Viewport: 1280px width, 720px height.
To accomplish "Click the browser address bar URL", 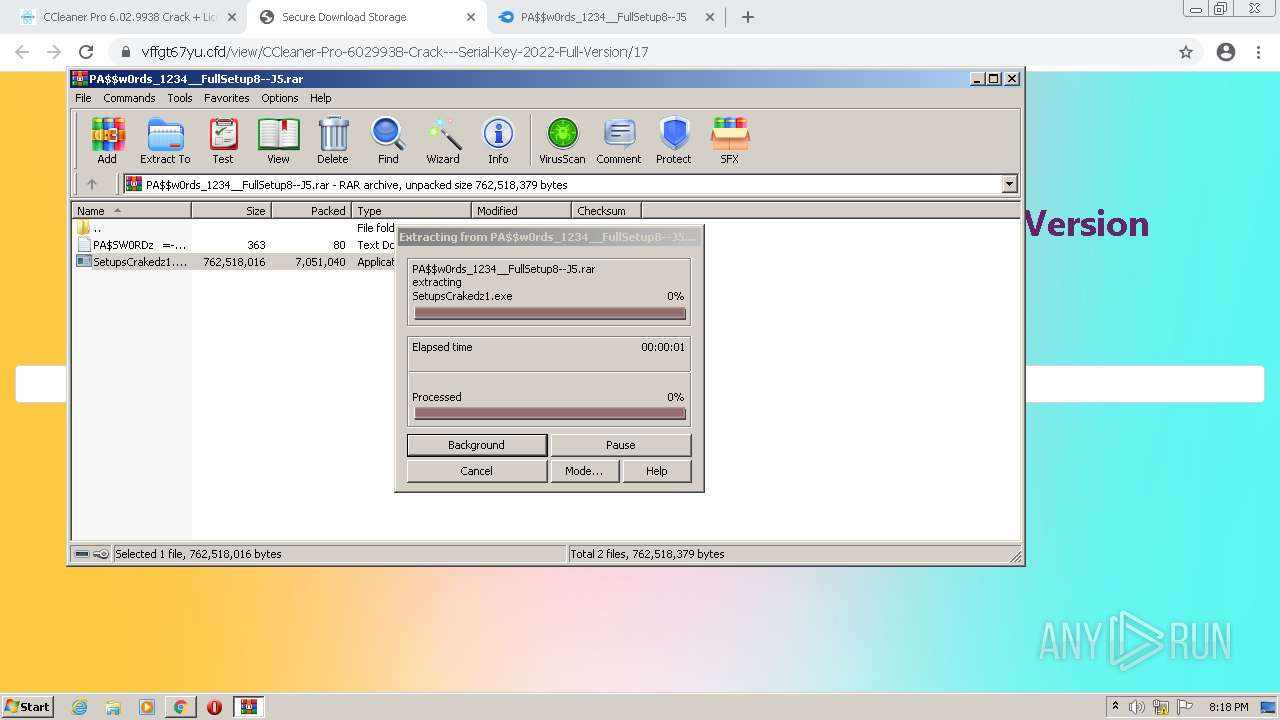I will click(395, 52).
